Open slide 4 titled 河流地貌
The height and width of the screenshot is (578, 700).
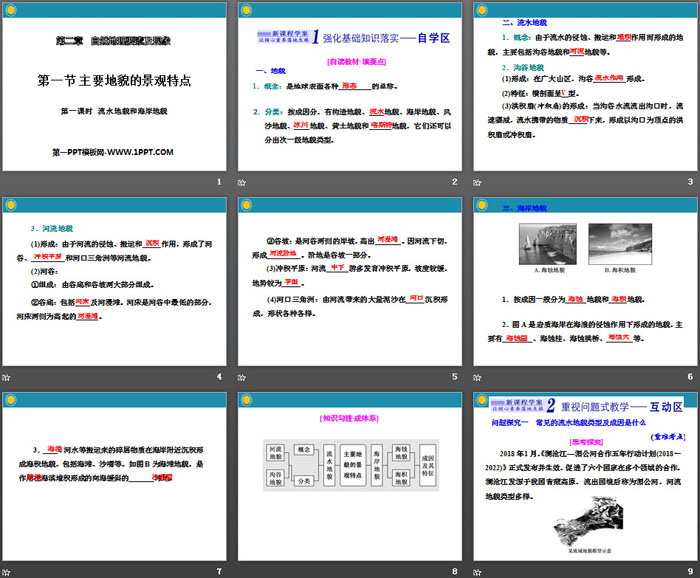[114, 281]
